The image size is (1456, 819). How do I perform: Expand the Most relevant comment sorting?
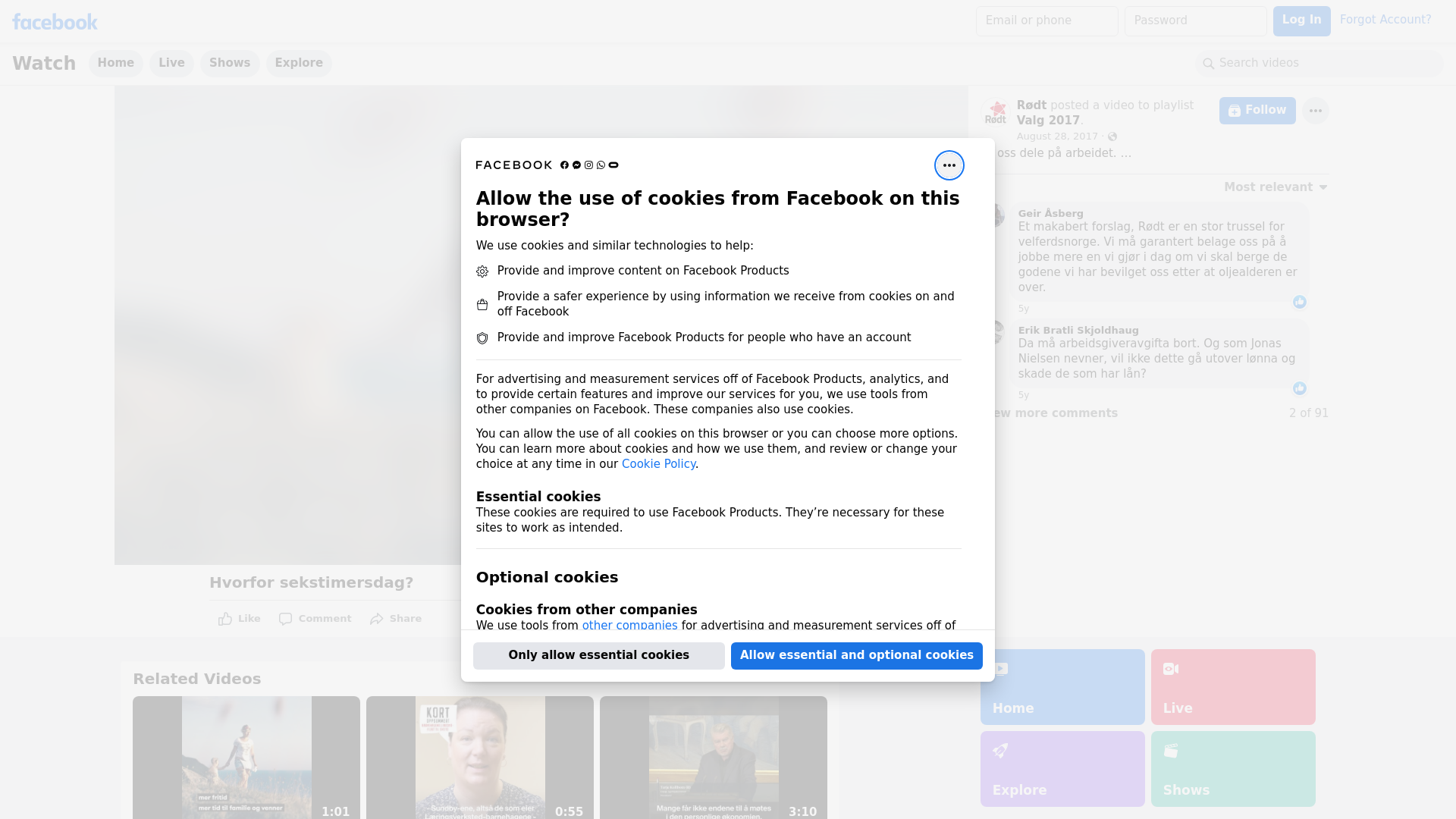point(1276,187)
